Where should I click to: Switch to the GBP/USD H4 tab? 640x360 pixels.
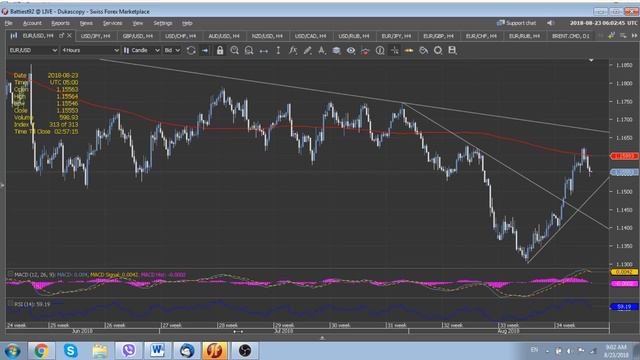138,36
